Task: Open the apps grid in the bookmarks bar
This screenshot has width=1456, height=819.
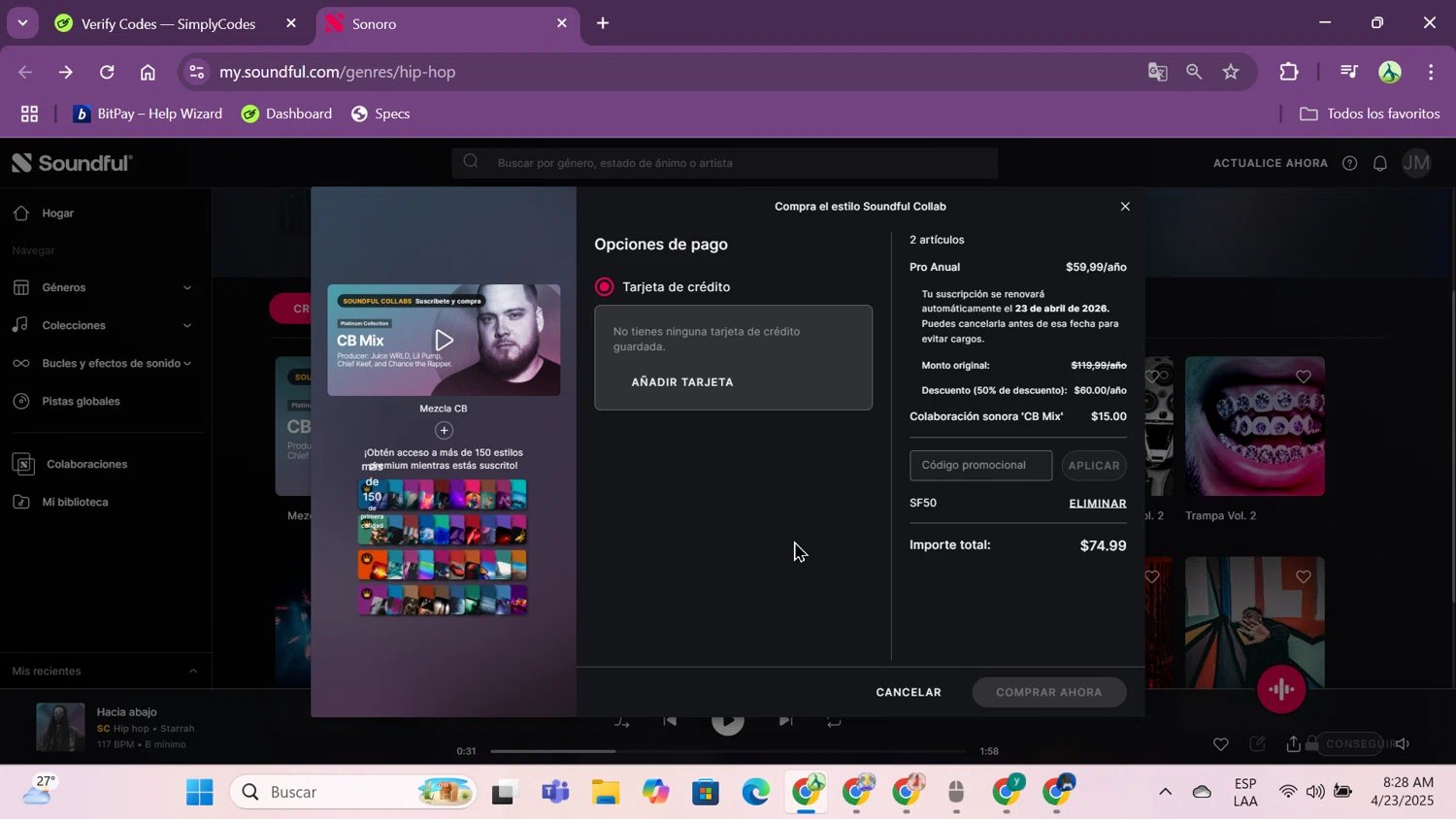Action: [29, 114]
